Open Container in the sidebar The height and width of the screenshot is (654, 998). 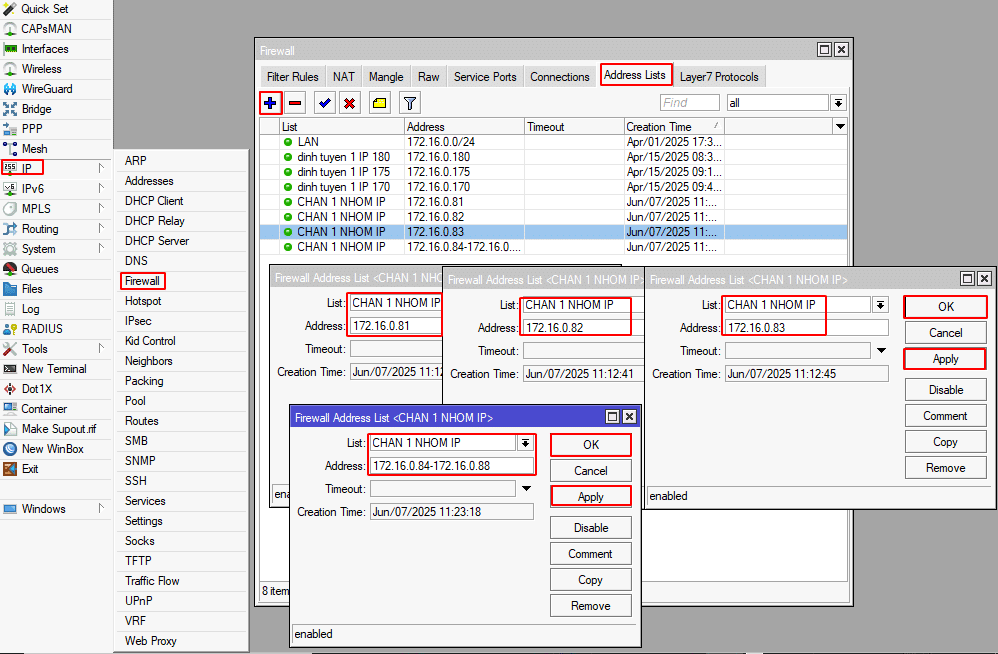tap(56, 409)
